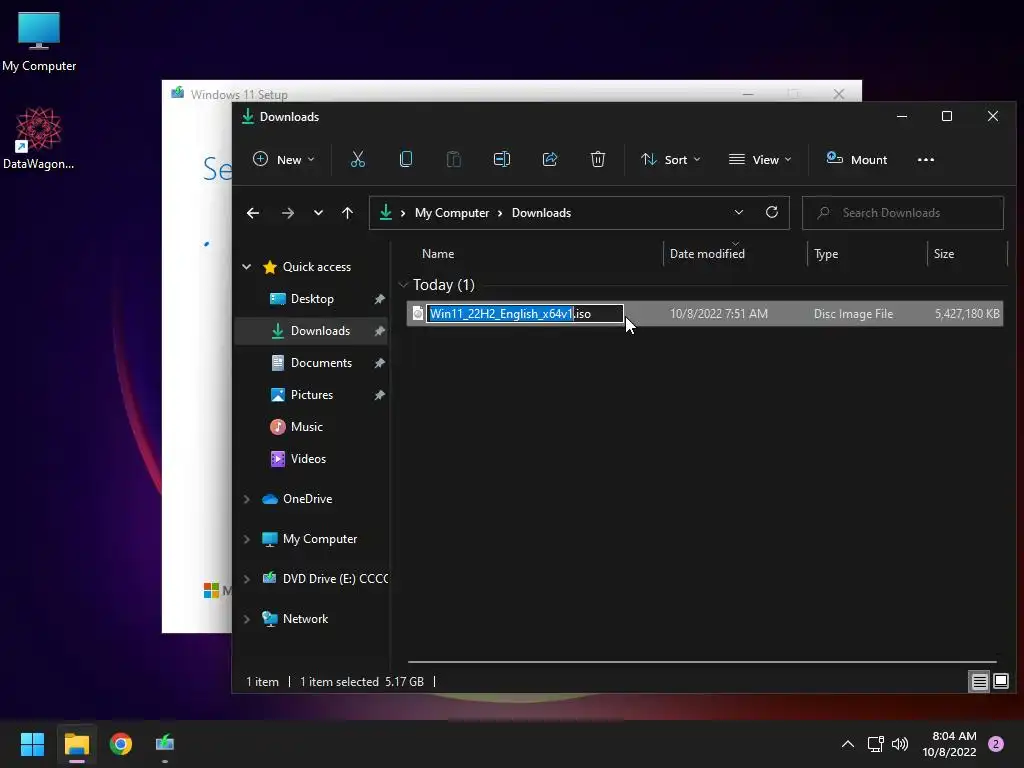Image resolution: width=1024 pixels, height=768 pixels.
Task: Open address bar history dropdown
Action: (x=739, y=212)
